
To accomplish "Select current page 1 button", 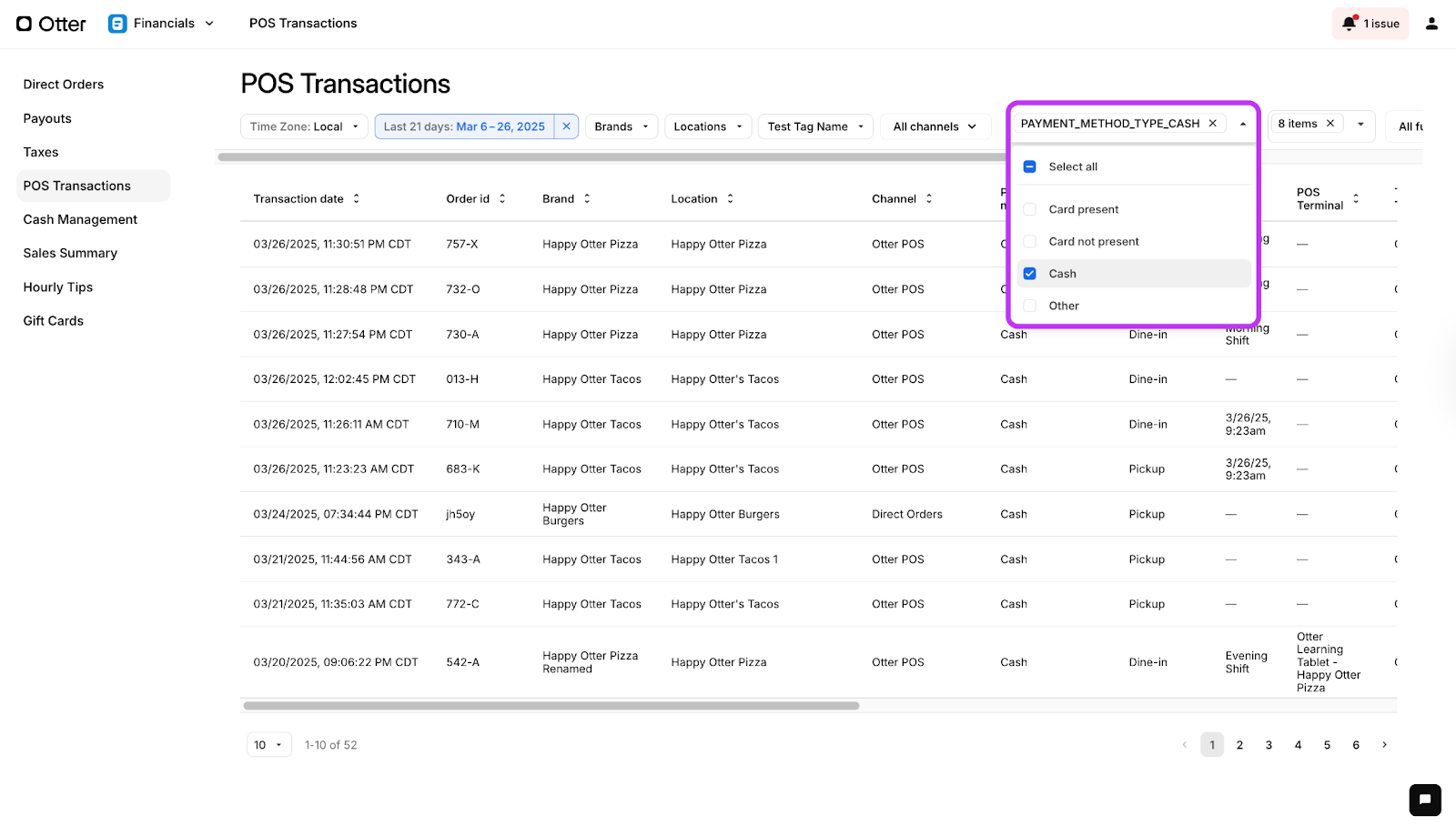I will coord(1212,745).
